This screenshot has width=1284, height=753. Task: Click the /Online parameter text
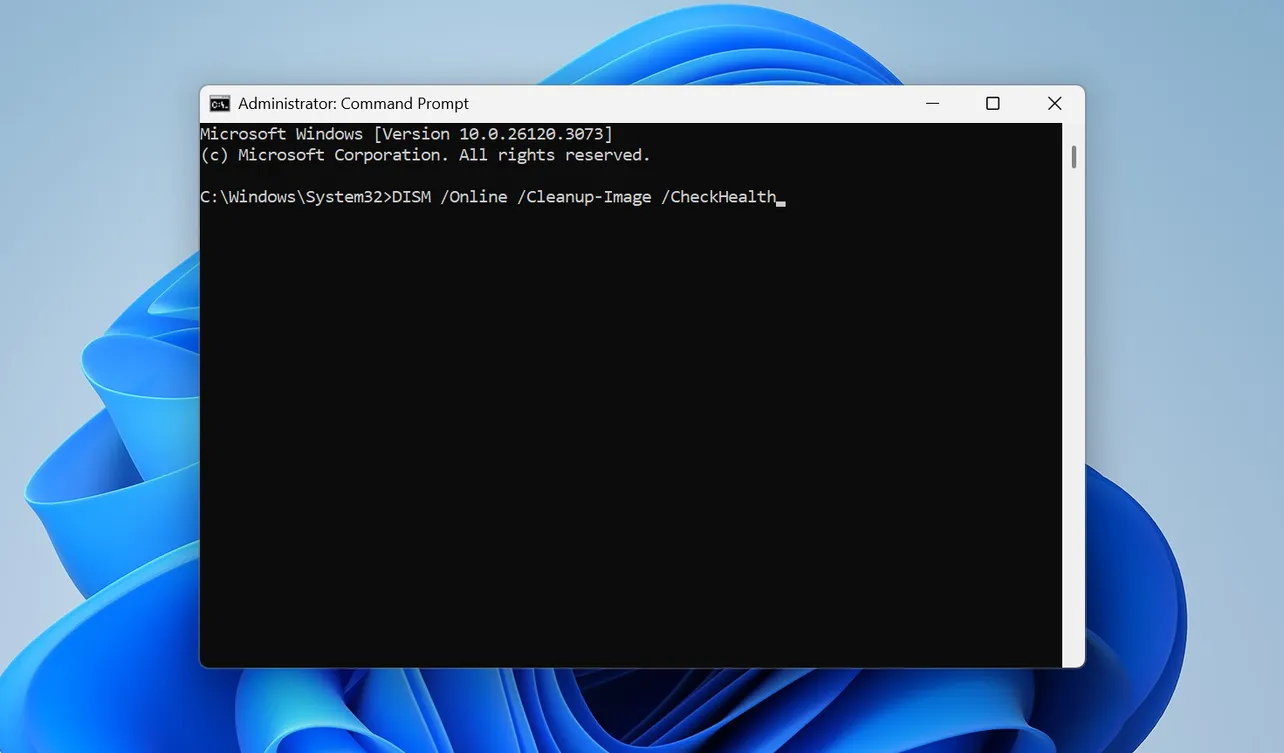pos(477,196)
